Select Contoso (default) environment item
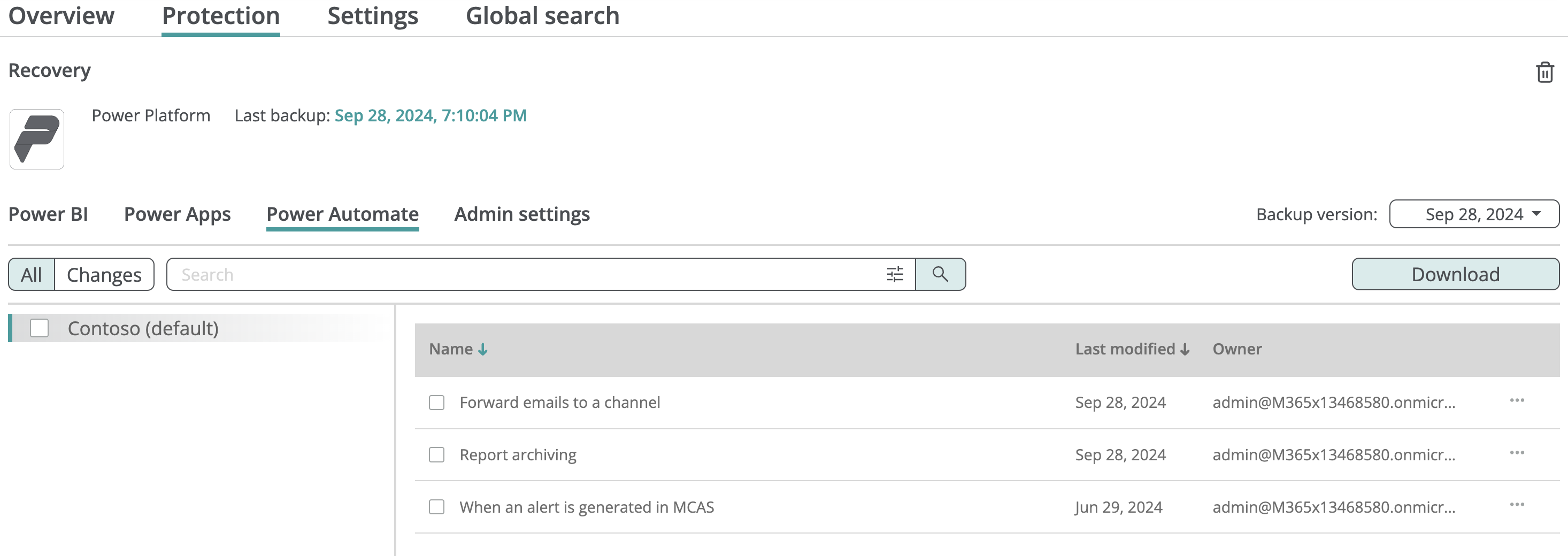 point(143,328)
